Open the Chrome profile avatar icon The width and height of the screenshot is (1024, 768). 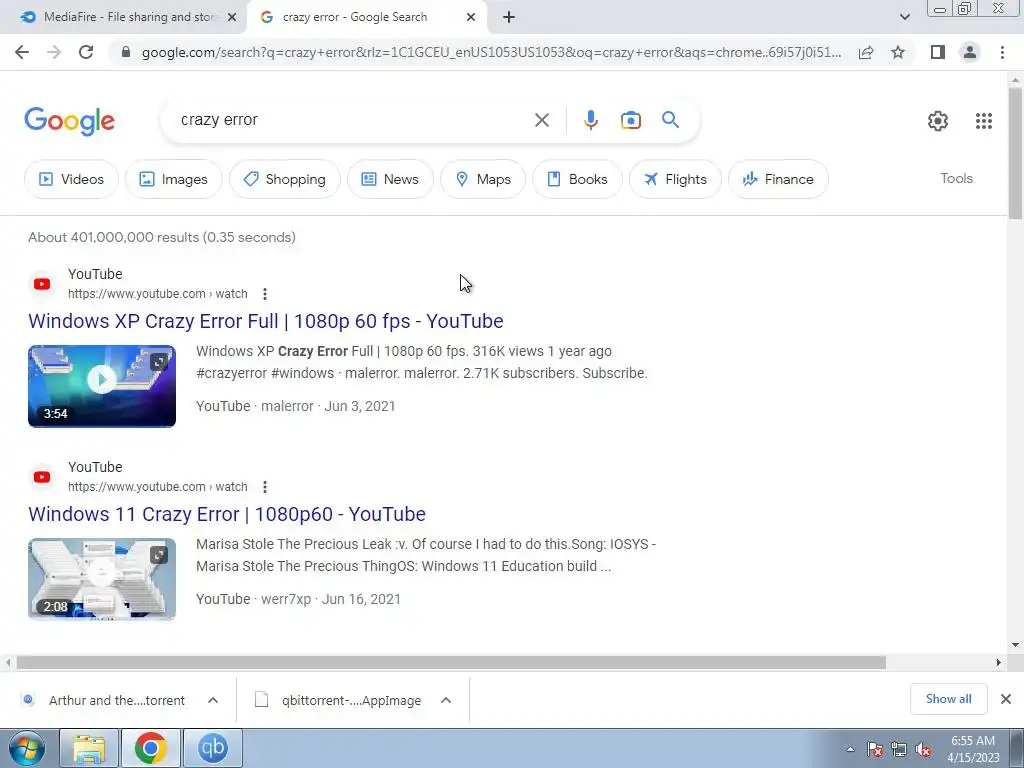pos(970,52)
